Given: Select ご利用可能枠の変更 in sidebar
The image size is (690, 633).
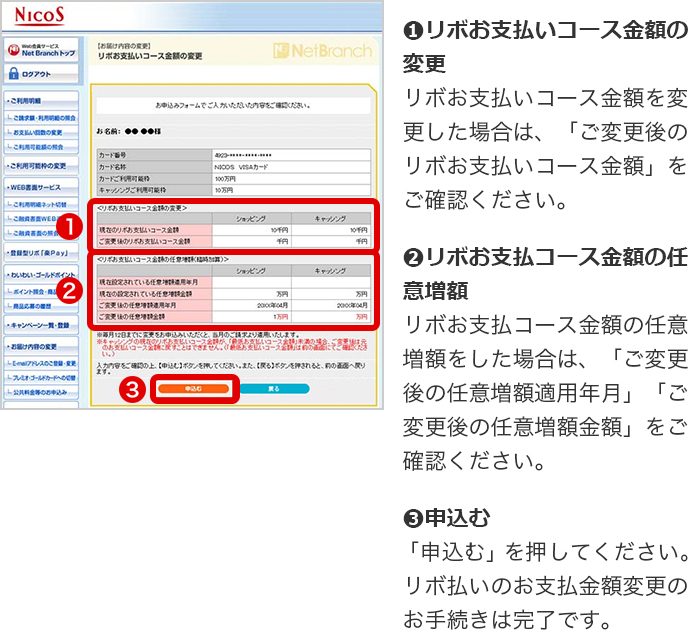Looking at the screenshot, I should (40, 165).
